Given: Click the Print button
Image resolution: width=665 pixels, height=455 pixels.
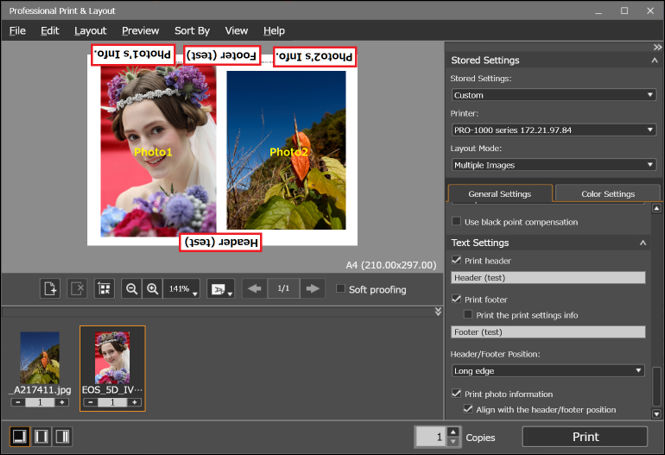Looking at the screenshot, I should pyautogui.click(x=585, y=437).
